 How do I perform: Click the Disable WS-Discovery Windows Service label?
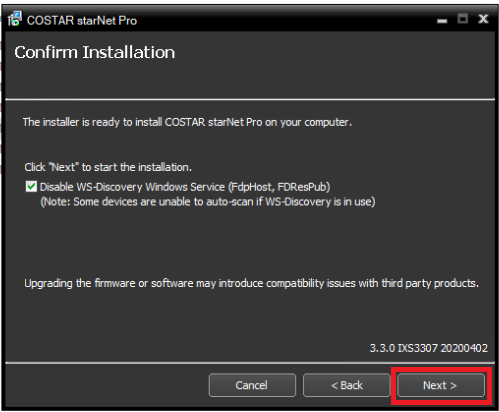click(185, 187)
